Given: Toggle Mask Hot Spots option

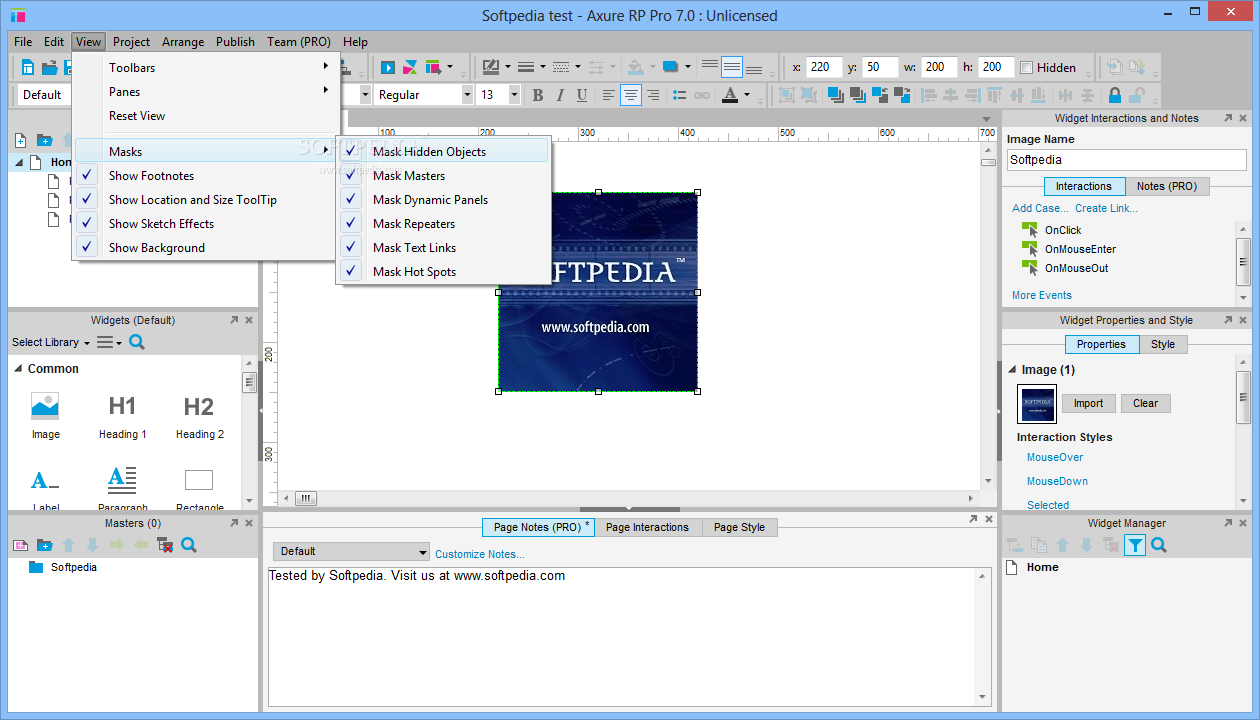Looking at the screenshot, I should 442,272.
